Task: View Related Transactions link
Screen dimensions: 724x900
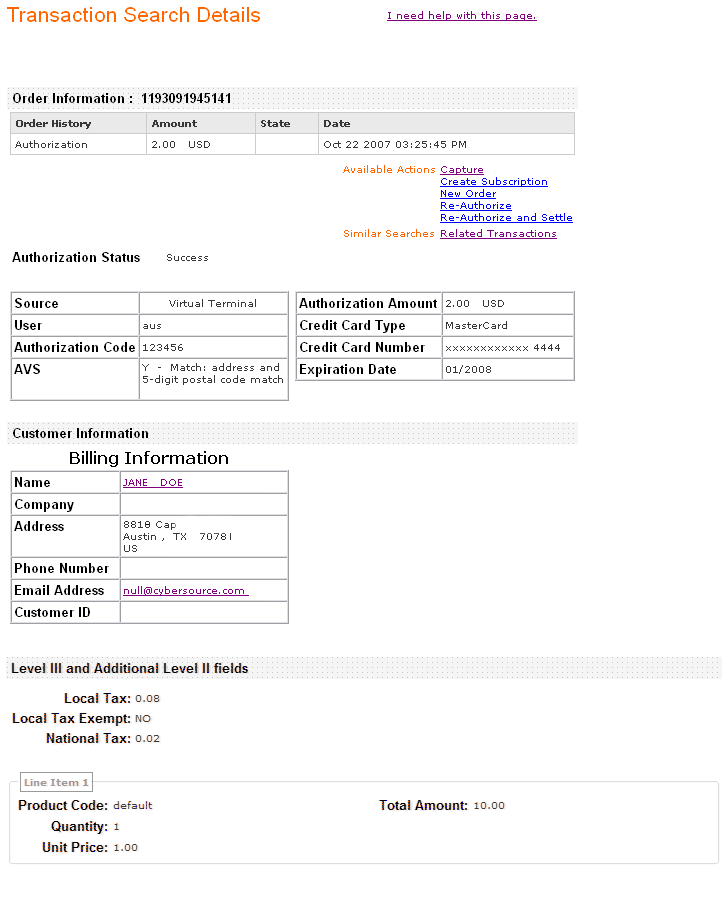Action: [498, 234]
